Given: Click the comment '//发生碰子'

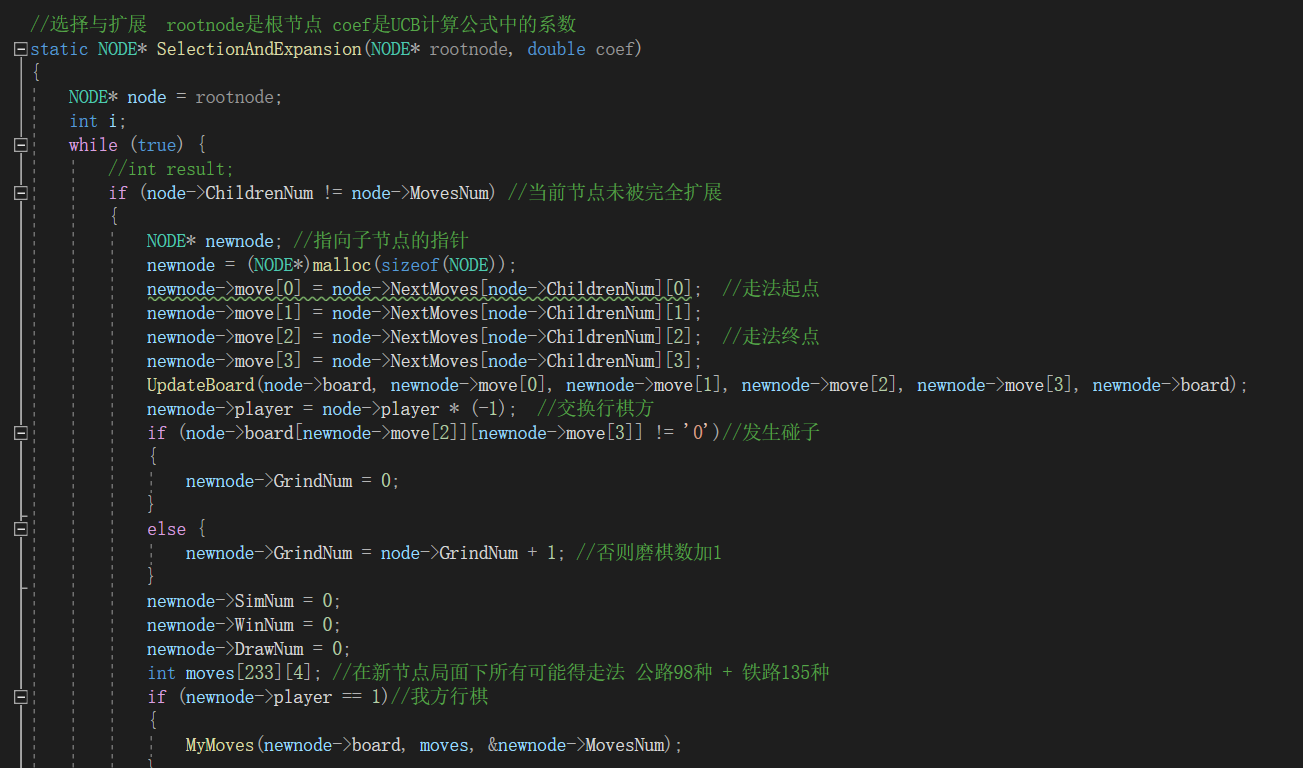Looking at the screenshot, I should [x=771, y=433].
